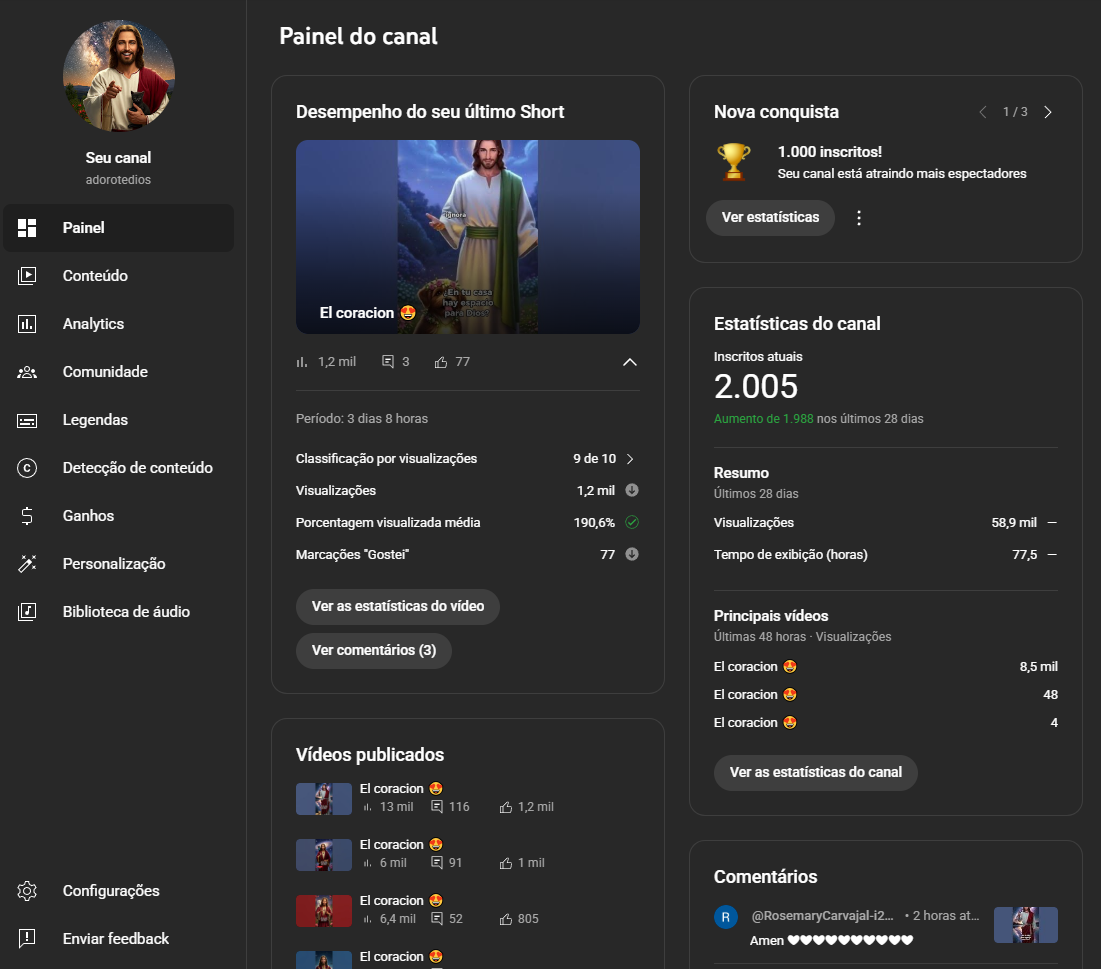1101x969 pixels.
Task: Open the latest Short video thumbnail
Action: click(x=467, y=236)
